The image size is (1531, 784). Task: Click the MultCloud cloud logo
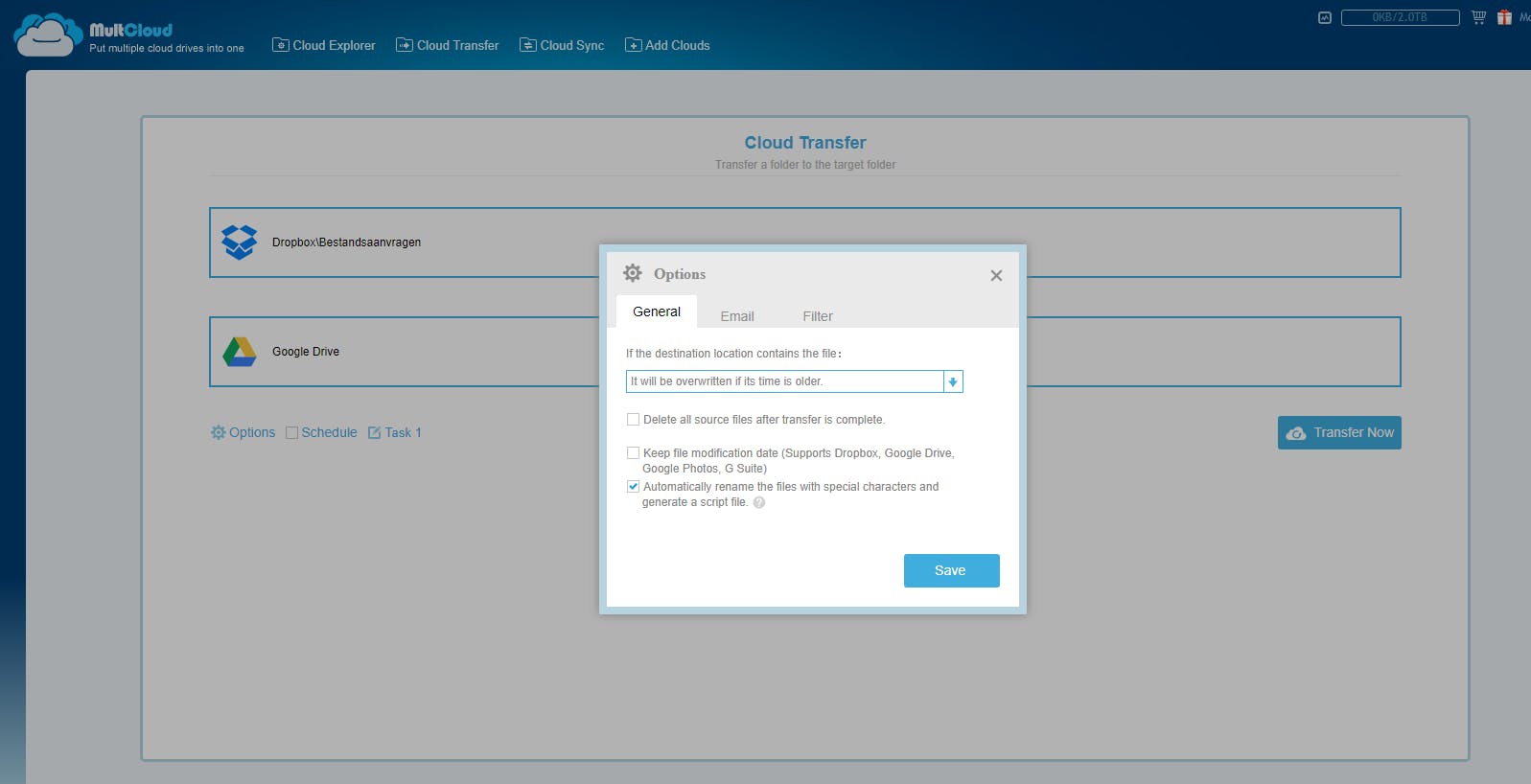[46, 35]
